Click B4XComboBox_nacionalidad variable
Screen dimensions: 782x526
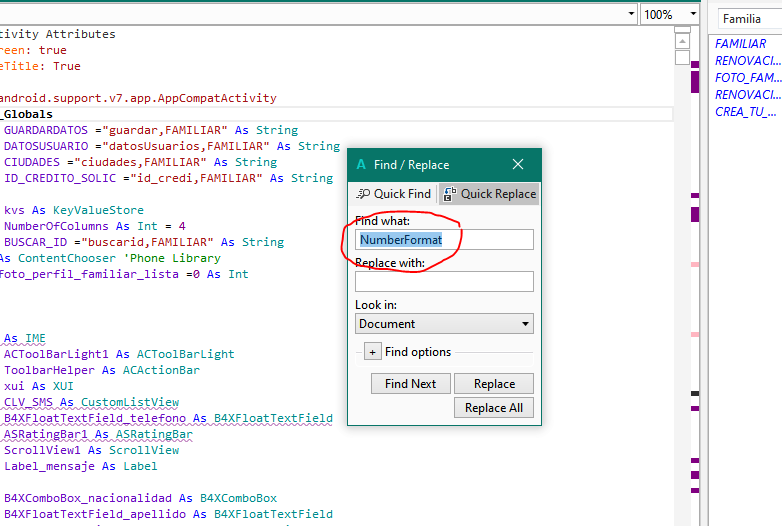(x=88, y=498)
